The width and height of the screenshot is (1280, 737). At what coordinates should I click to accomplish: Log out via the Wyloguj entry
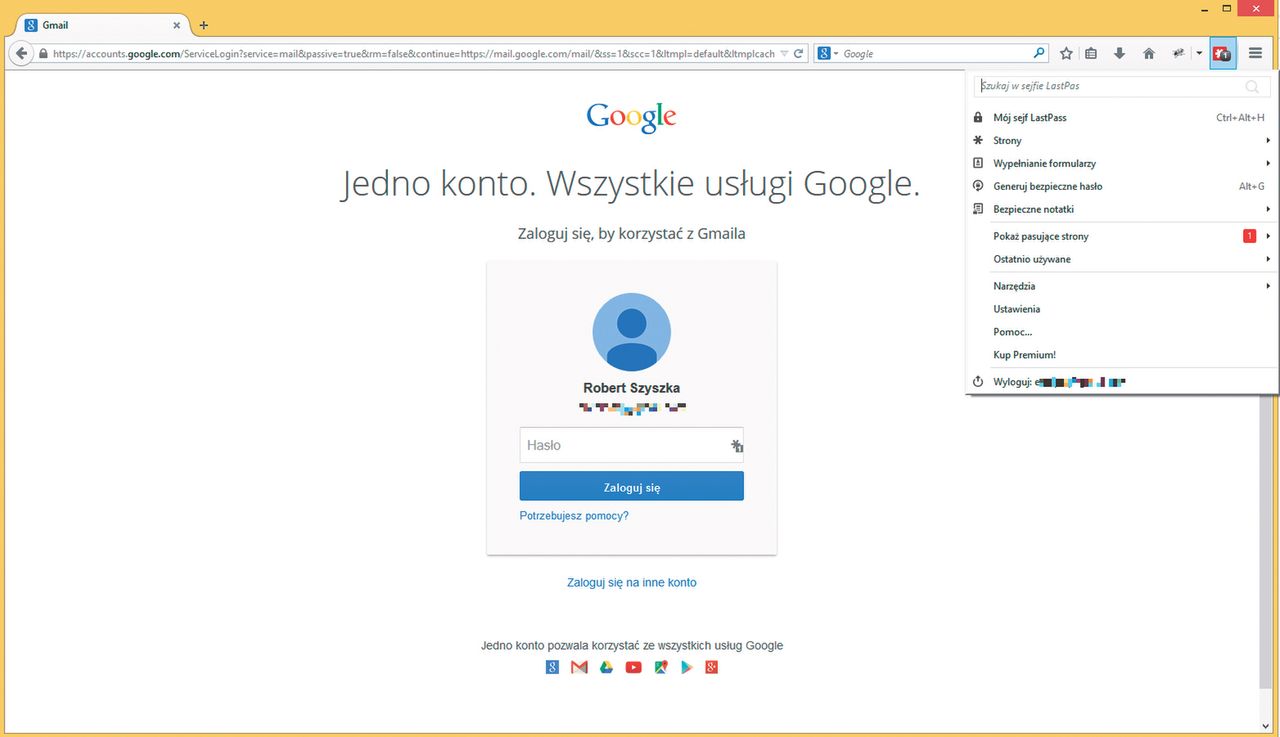[x=1121, y=383]
